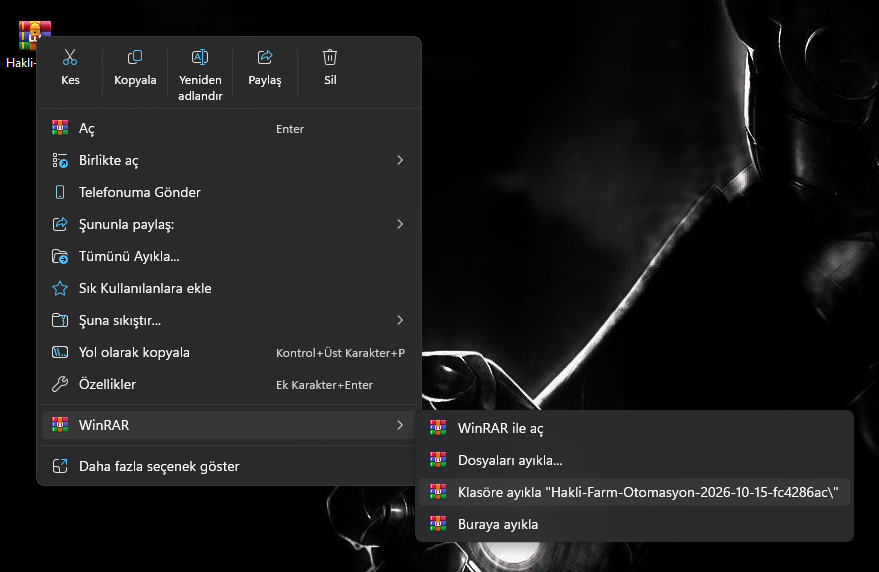Image resolution: width=879 pixels, height=572 pixels.
Task: Open the Birlikte aç submenu
Action: click(230, 160)
